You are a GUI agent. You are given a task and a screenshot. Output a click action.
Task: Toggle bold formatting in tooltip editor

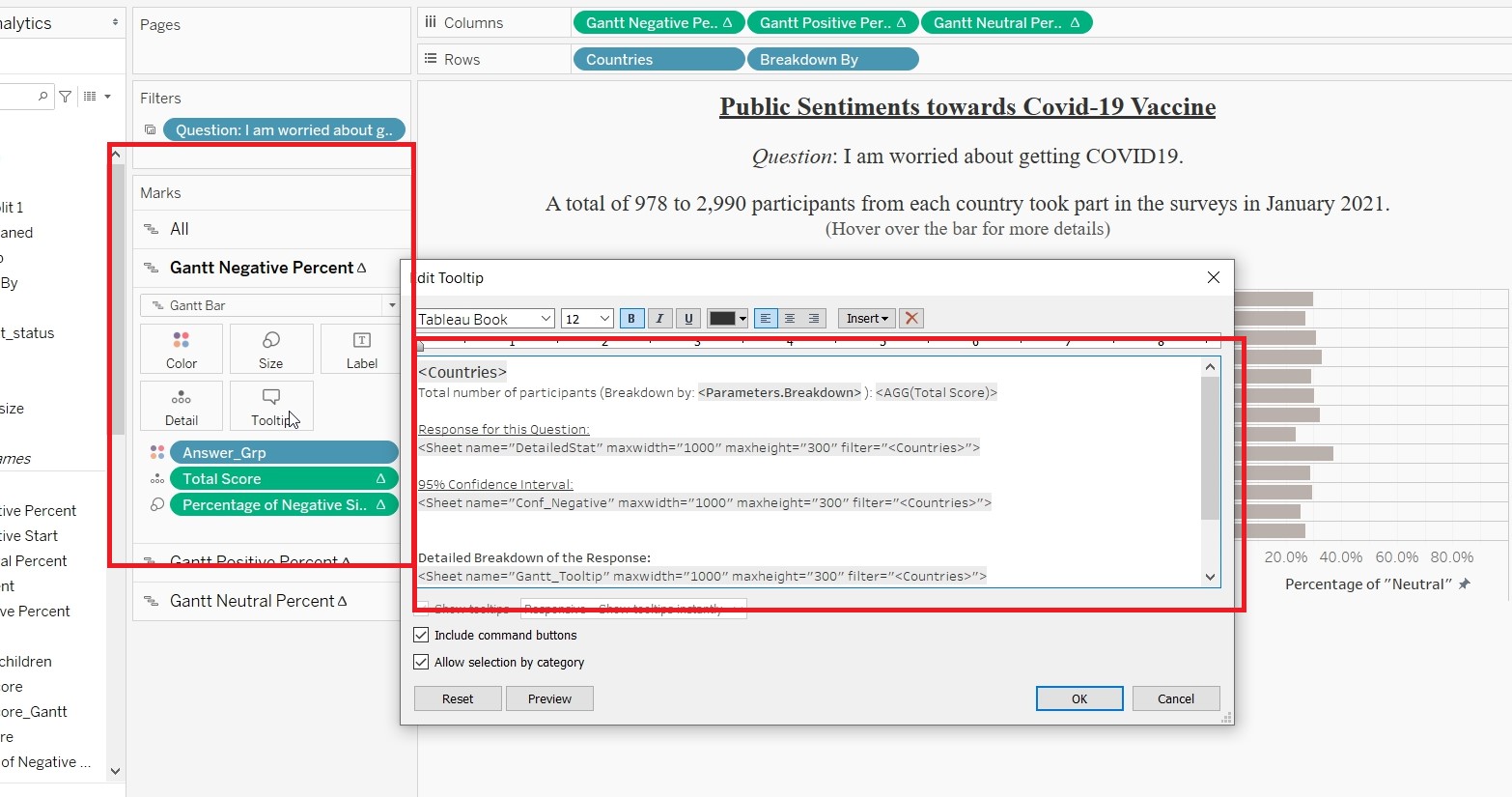[631, 319]
